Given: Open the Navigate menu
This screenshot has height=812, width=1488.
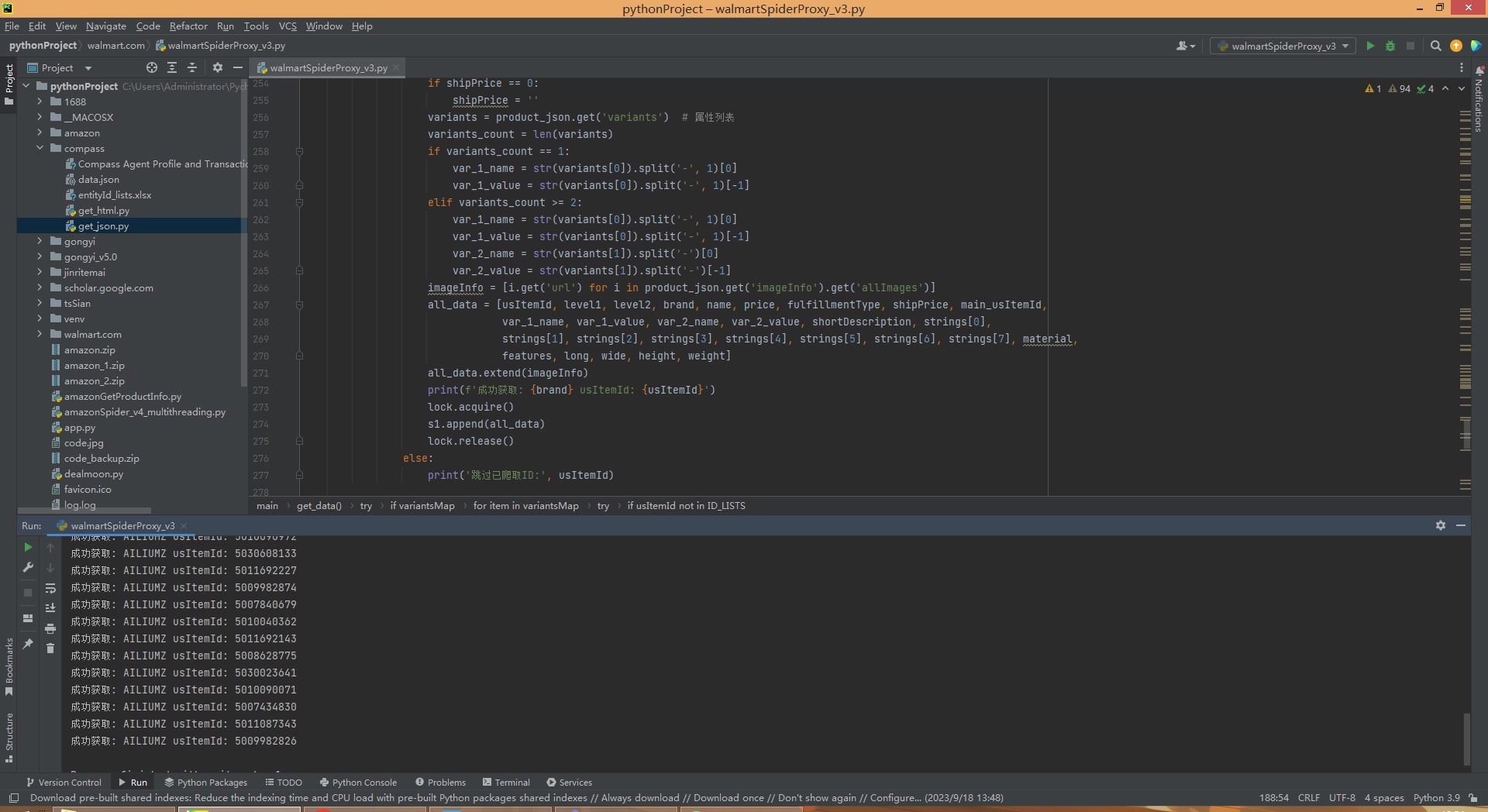Looking at the screenshot, I should (105, 26).
